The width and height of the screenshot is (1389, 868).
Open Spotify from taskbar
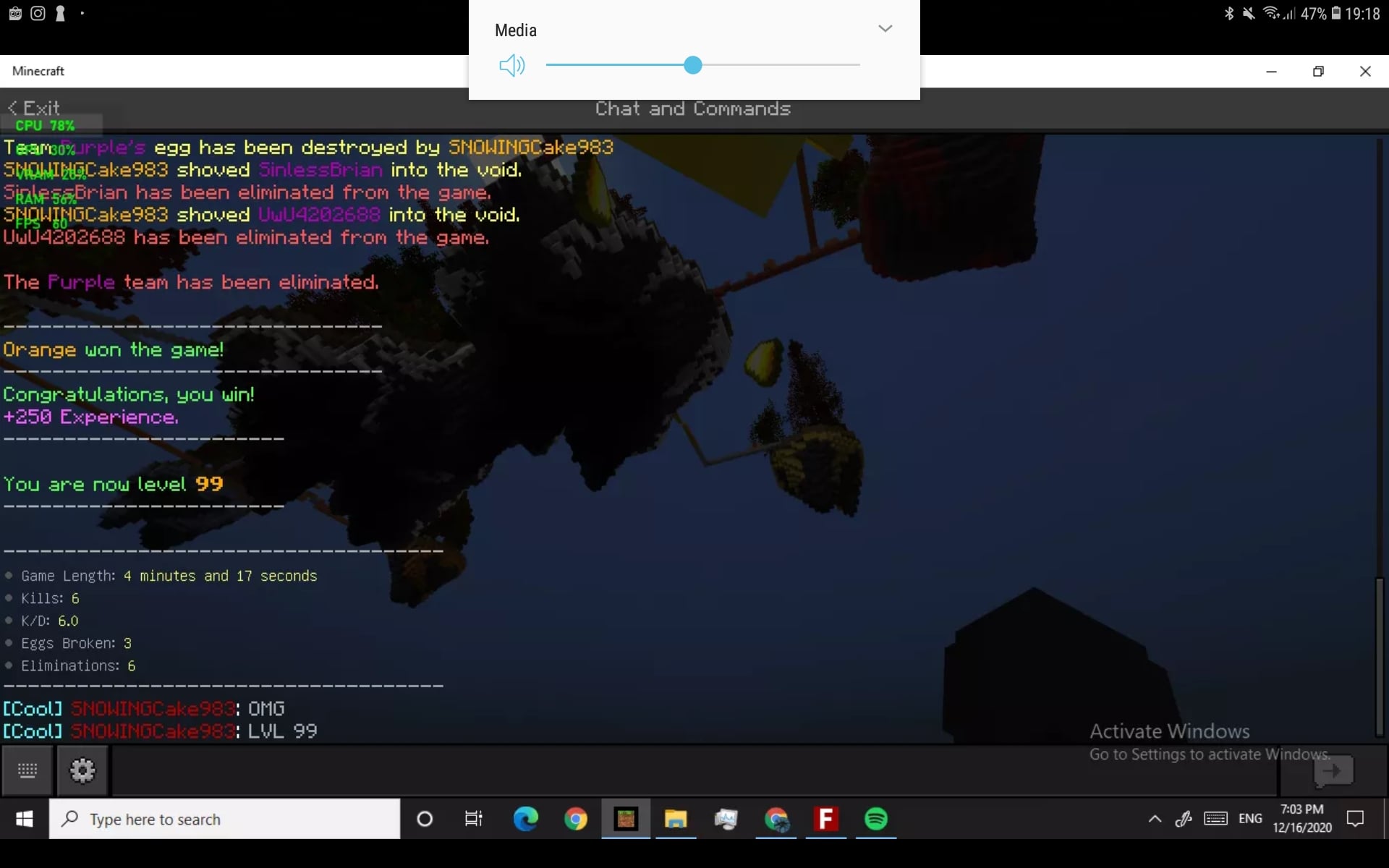876,819
